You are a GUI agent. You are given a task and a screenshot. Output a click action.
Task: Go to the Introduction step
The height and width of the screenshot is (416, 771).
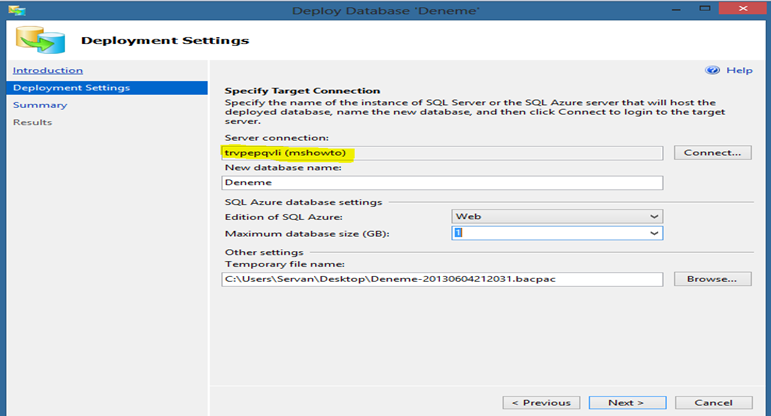tap(48, 70)
